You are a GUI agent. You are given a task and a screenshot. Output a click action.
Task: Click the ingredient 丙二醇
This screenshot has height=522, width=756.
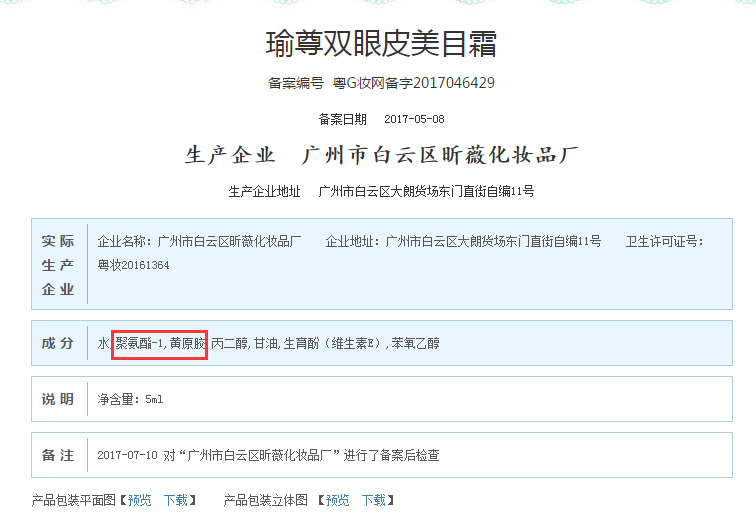[229, 343]
